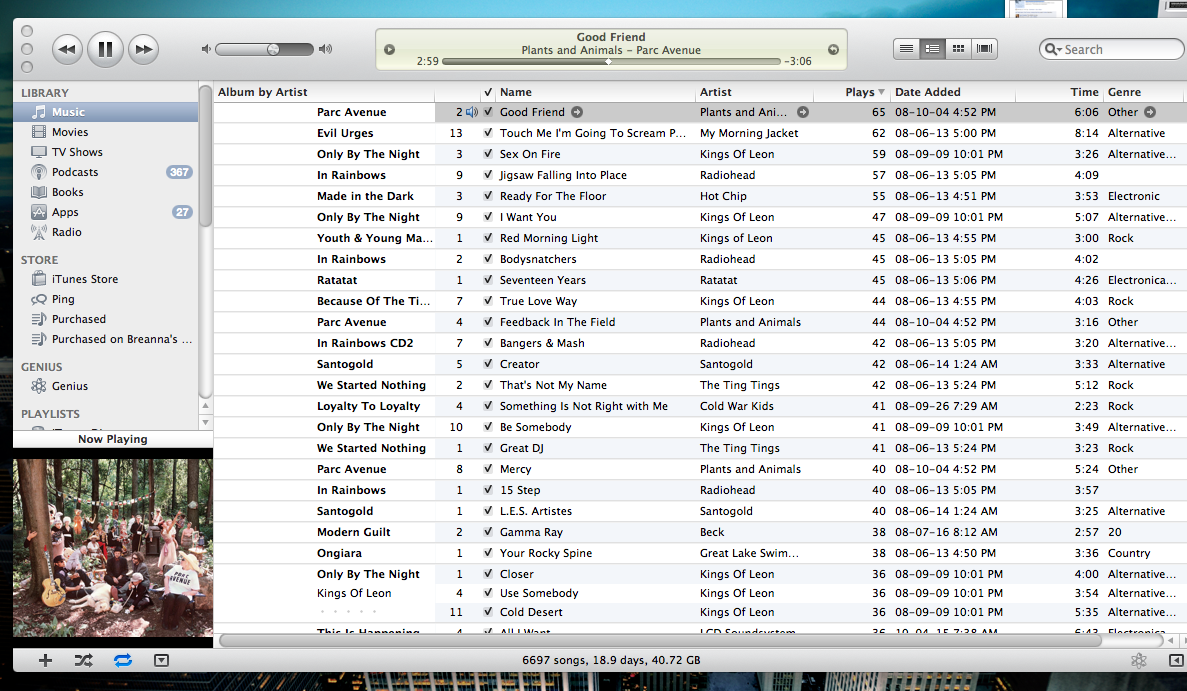Click the arrow next to Other genre
The image size is (1187, 691).
pyautogui.click(x=1150, y=112)
